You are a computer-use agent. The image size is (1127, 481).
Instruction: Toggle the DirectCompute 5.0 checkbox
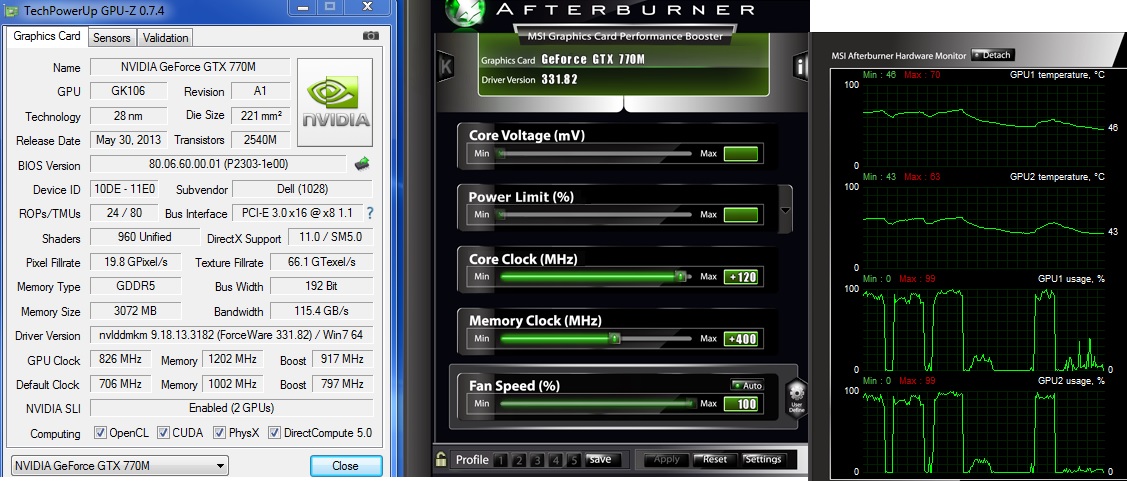(274, 433)
